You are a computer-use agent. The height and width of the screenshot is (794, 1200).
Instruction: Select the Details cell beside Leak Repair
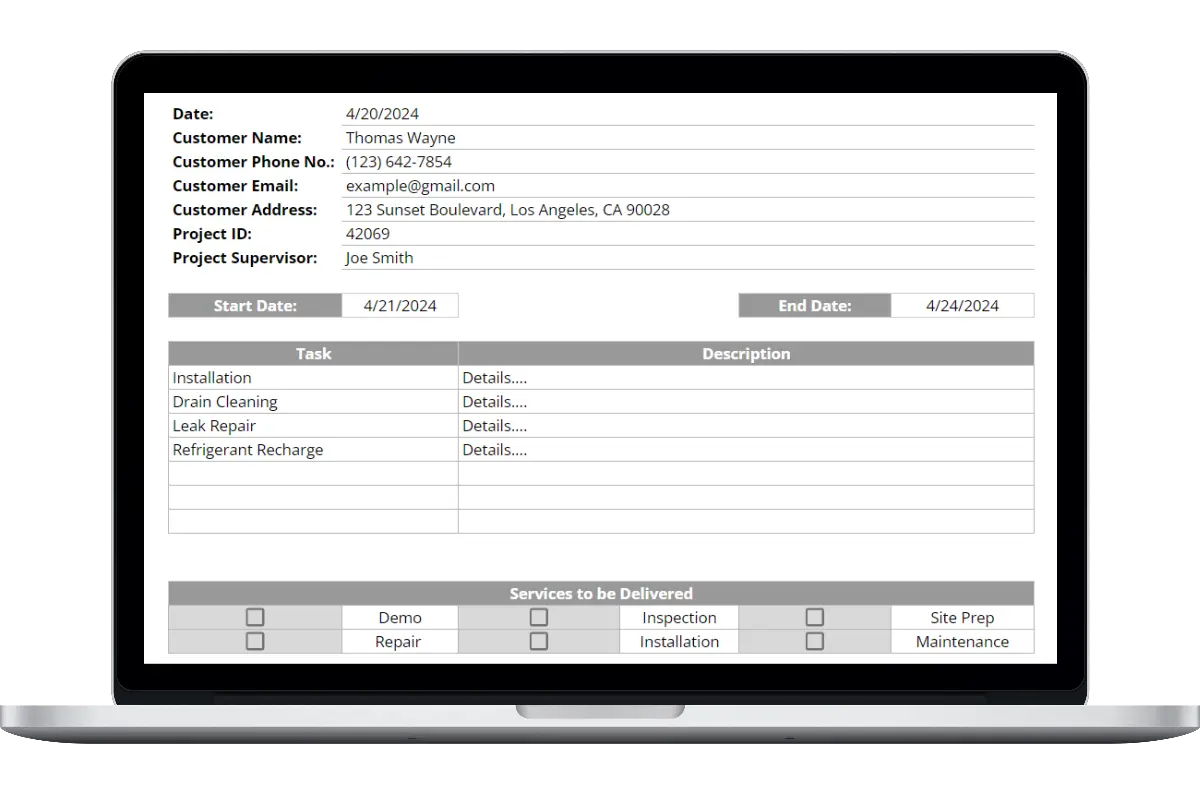click(x=746, y=426)
